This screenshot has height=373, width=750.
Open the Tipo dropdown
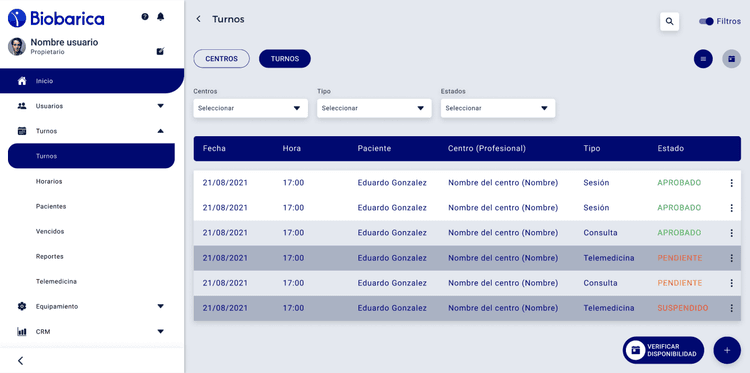point(374,108)
